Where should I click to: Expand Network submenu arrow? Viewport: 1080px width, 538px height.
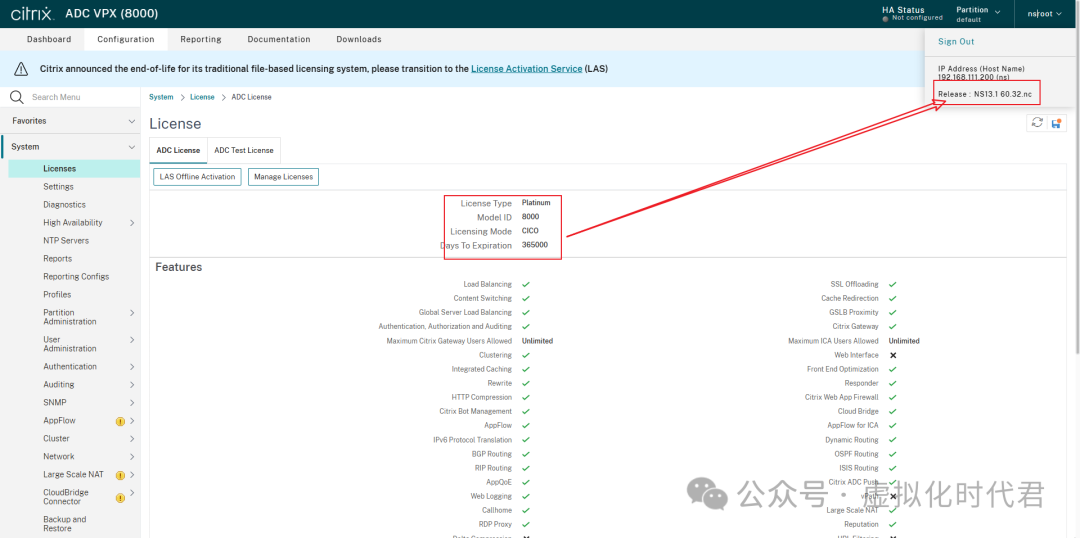[x=132, y=457]
